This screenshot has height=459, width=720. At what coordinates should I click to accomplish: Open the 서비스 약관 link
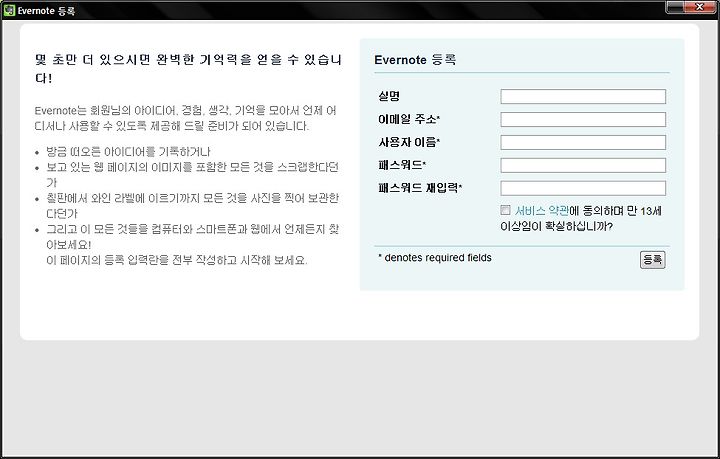541,211
